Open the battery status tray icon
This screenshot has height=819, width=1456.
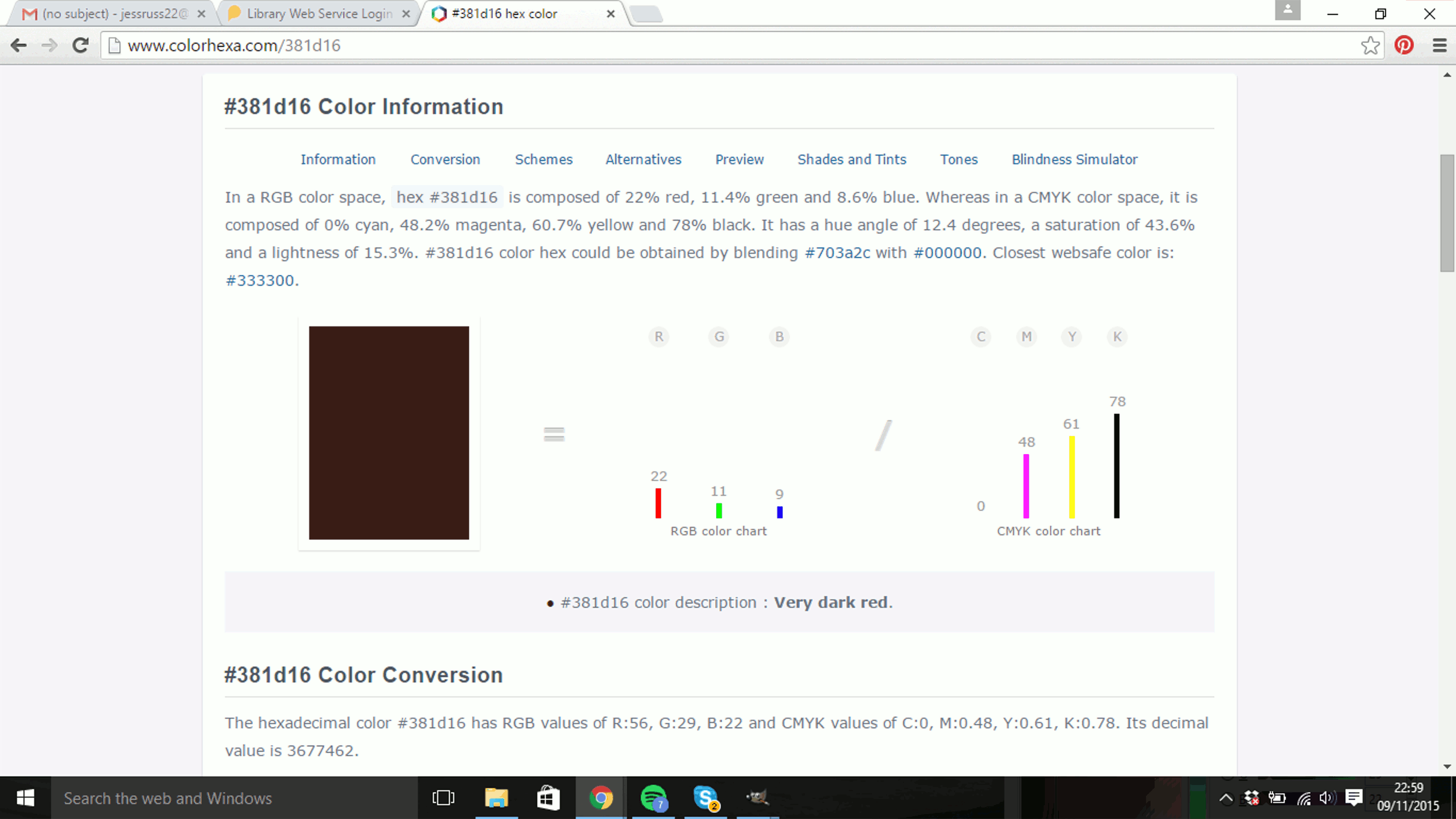(x=1277, y=798)
